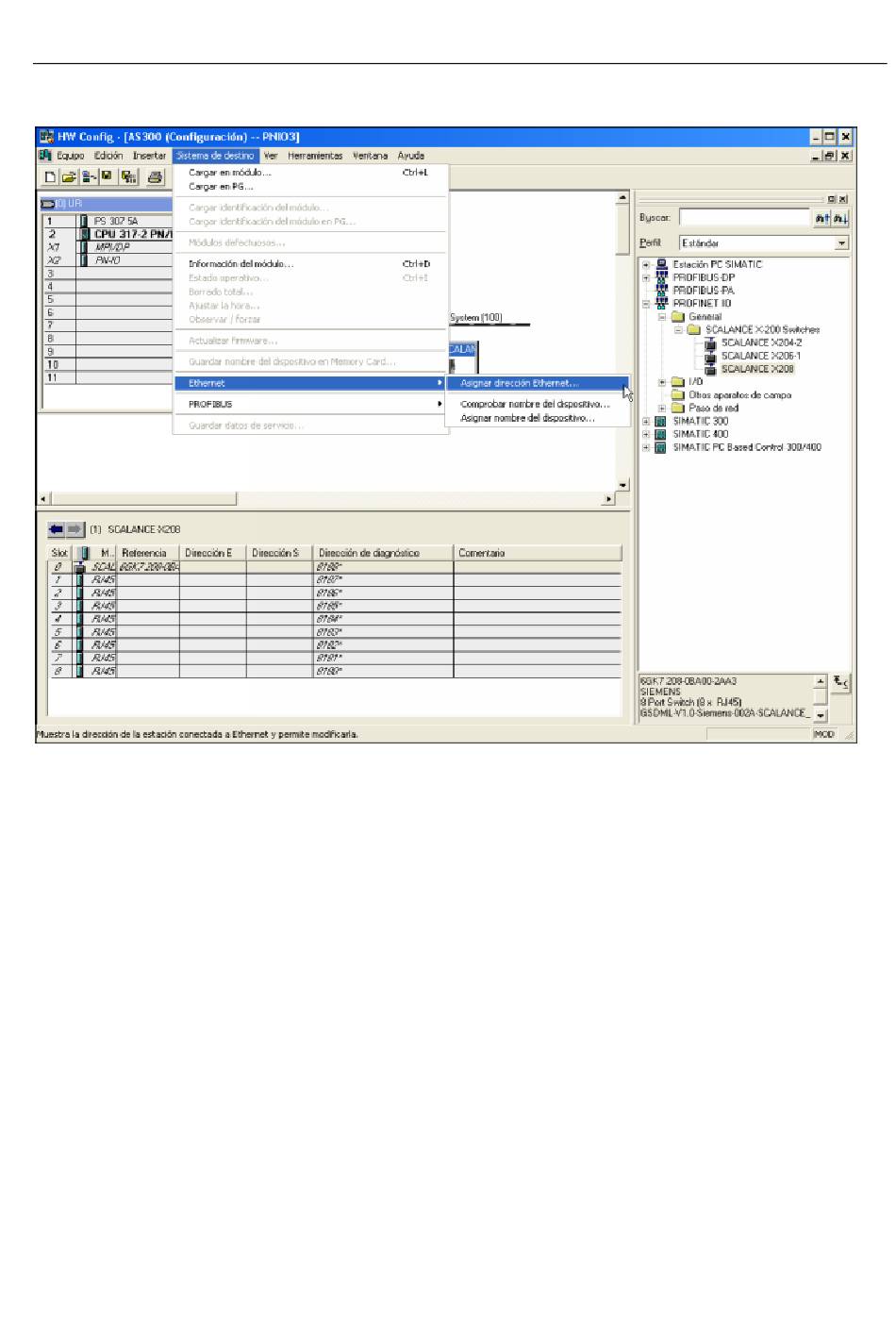
Task: Click the SCALANCE X206-1 device icon
Action: pos(711,357)
